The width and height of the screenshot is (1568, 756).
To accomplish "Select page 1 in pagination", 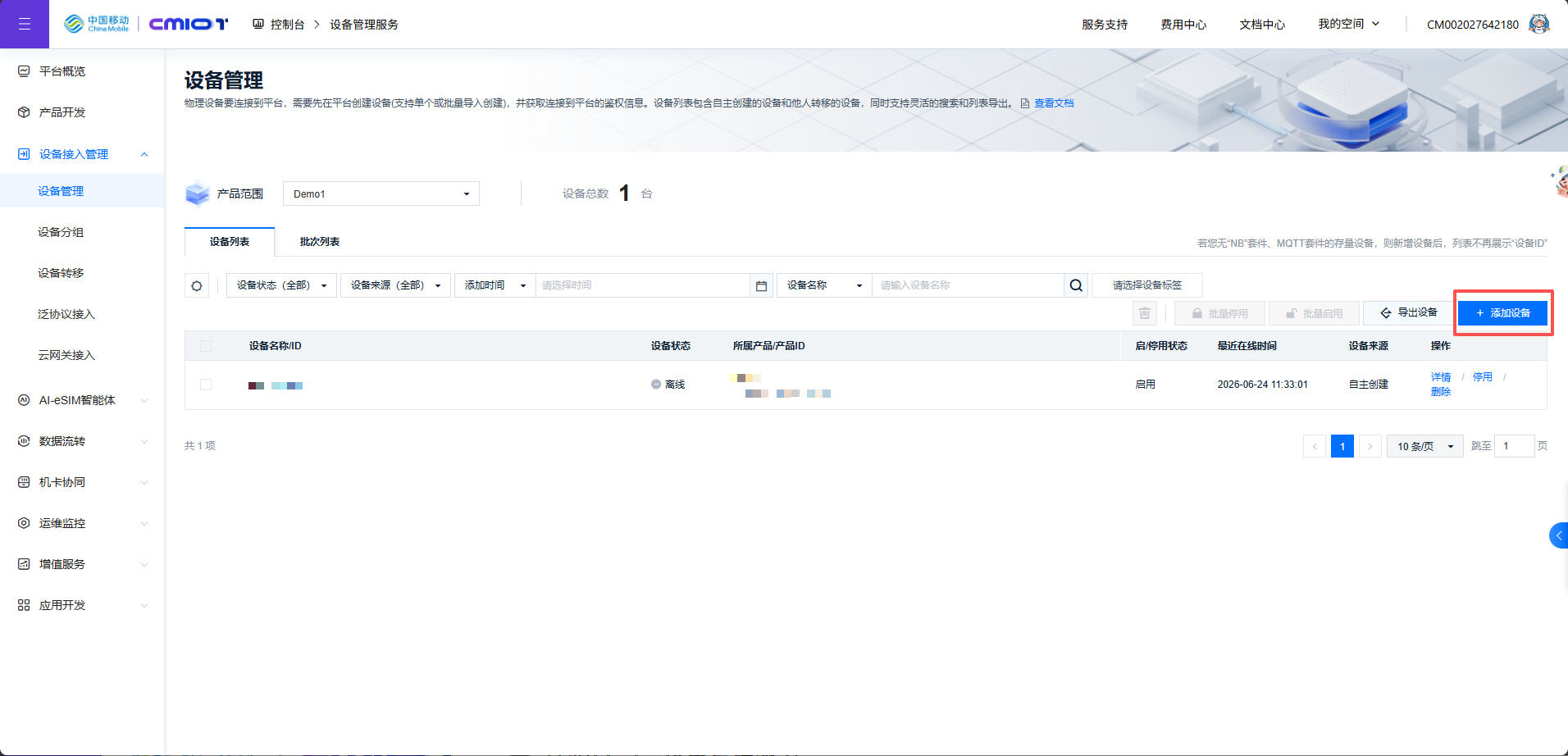I will [1342, 446].
